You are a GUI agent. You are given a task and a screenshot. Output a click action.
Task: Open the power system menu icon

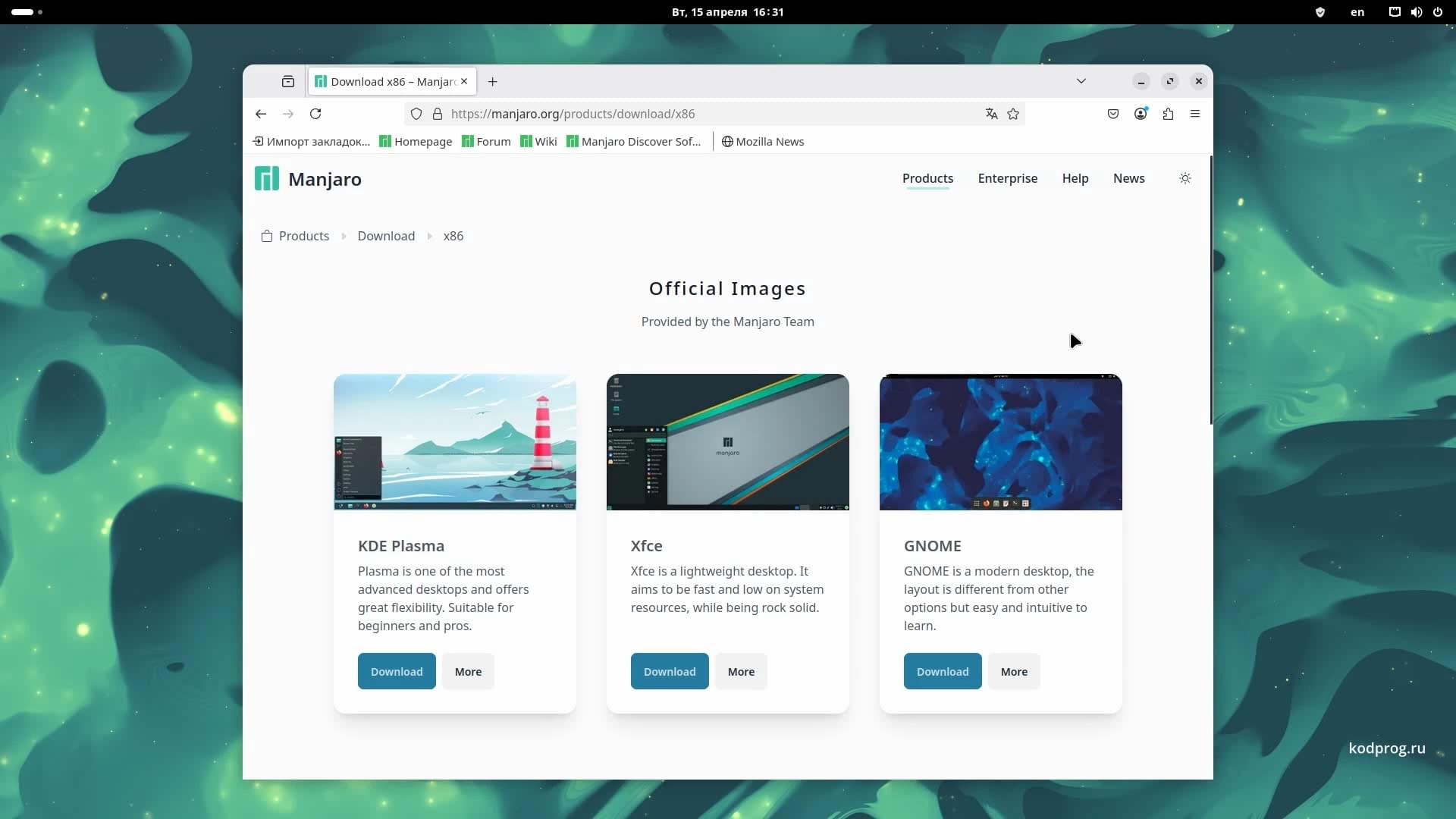click(1438, 12)
